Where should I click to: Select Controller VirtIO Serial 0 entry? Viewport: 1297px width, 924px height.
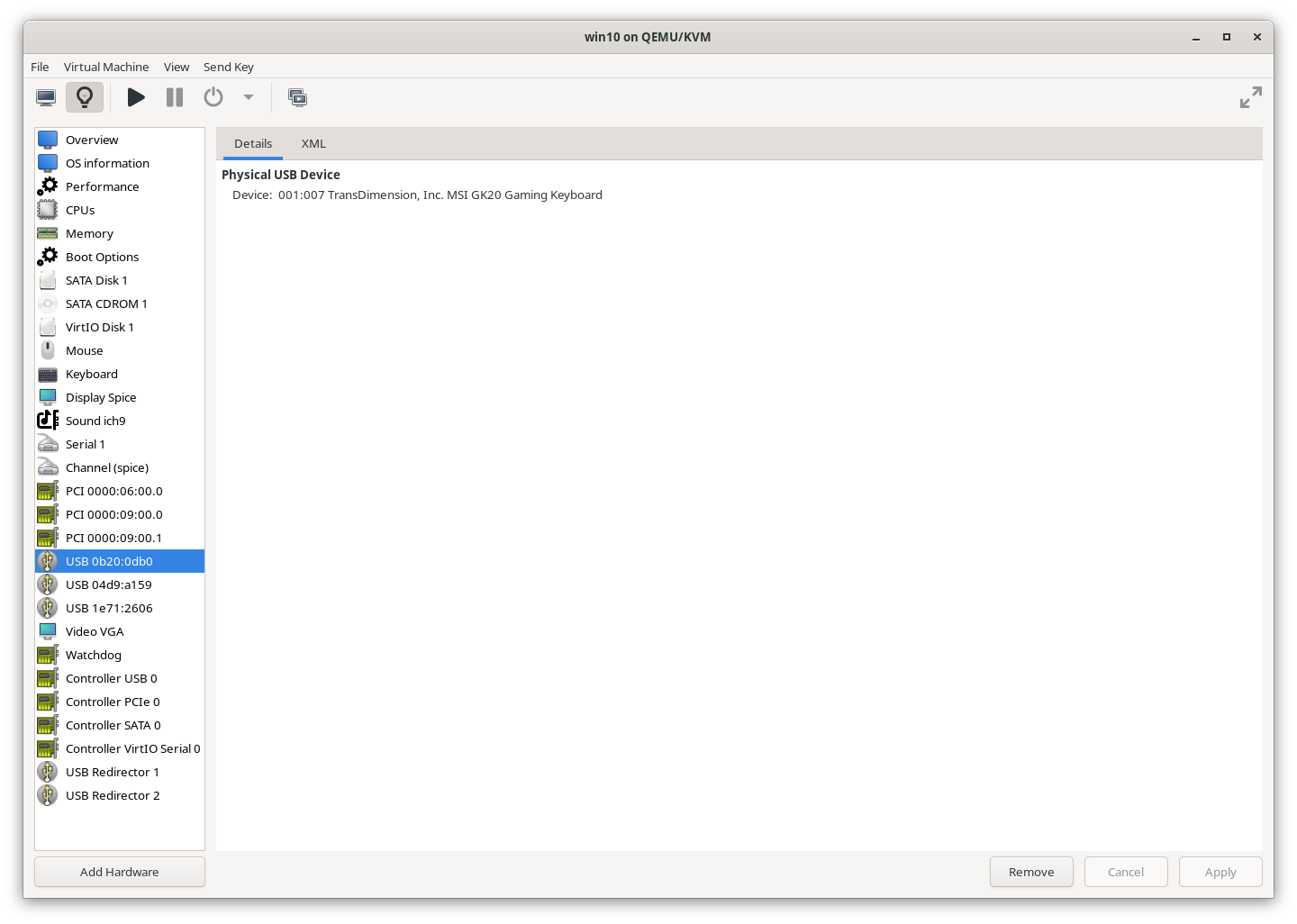[120, 748]
